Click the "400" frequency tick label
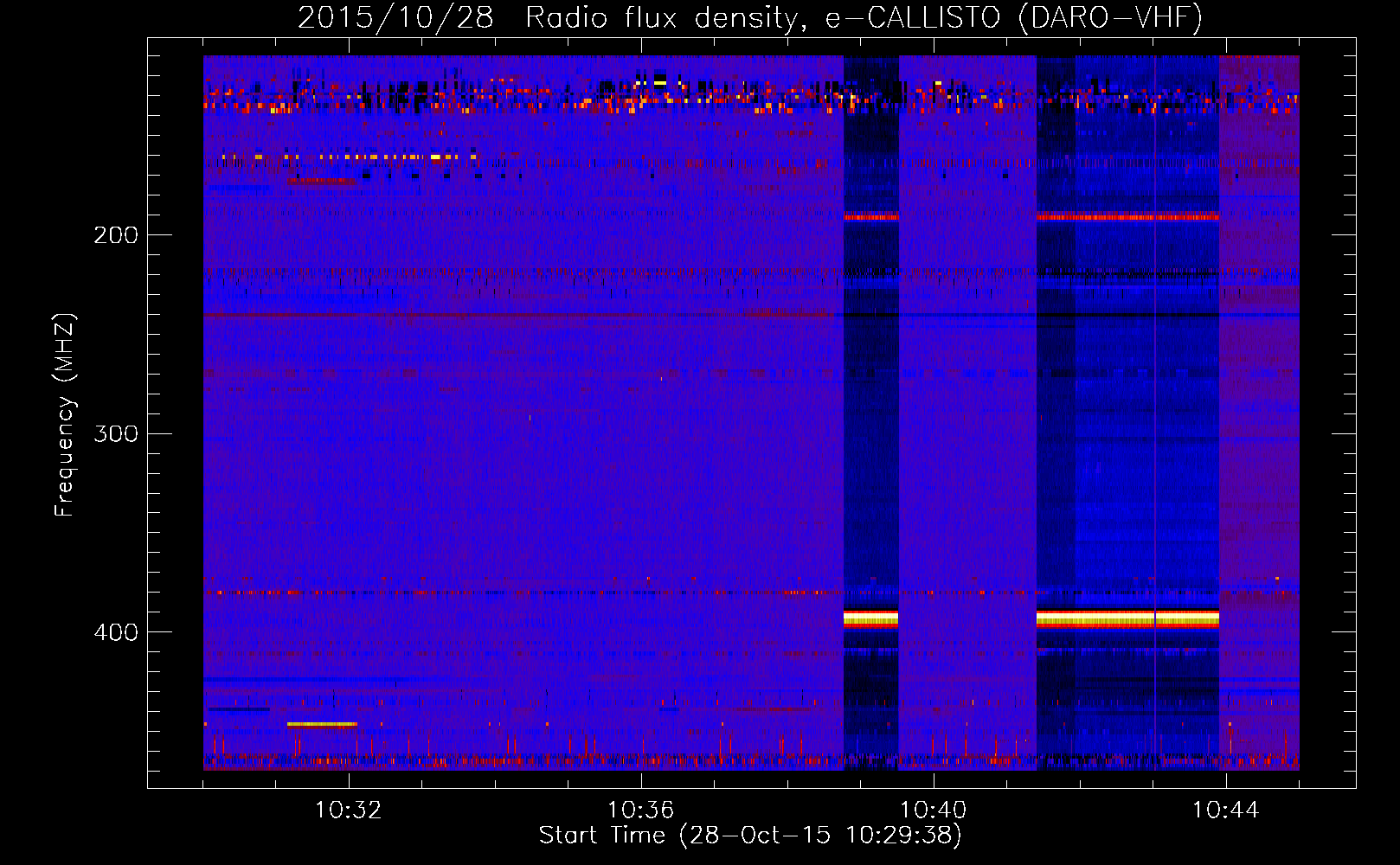The height and width of the screenshot is (865, 1400). coord(116,632)
